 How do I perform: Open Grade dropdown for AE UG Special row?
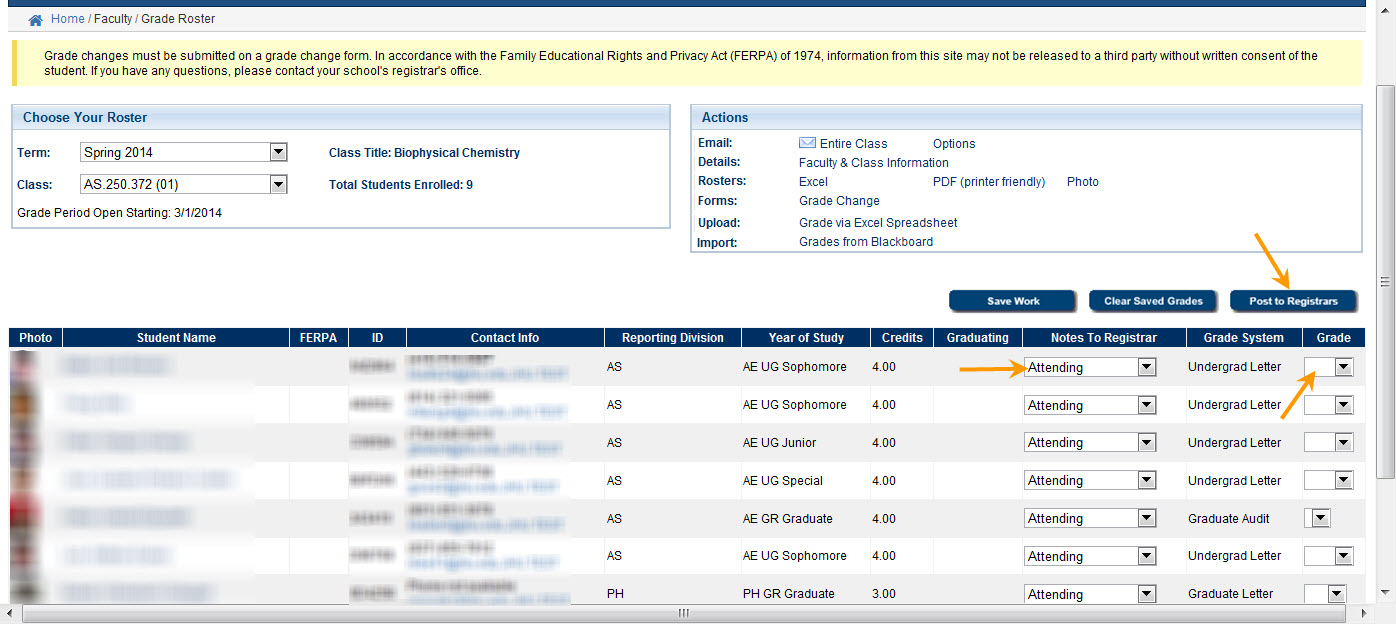tap(1329, 480)
